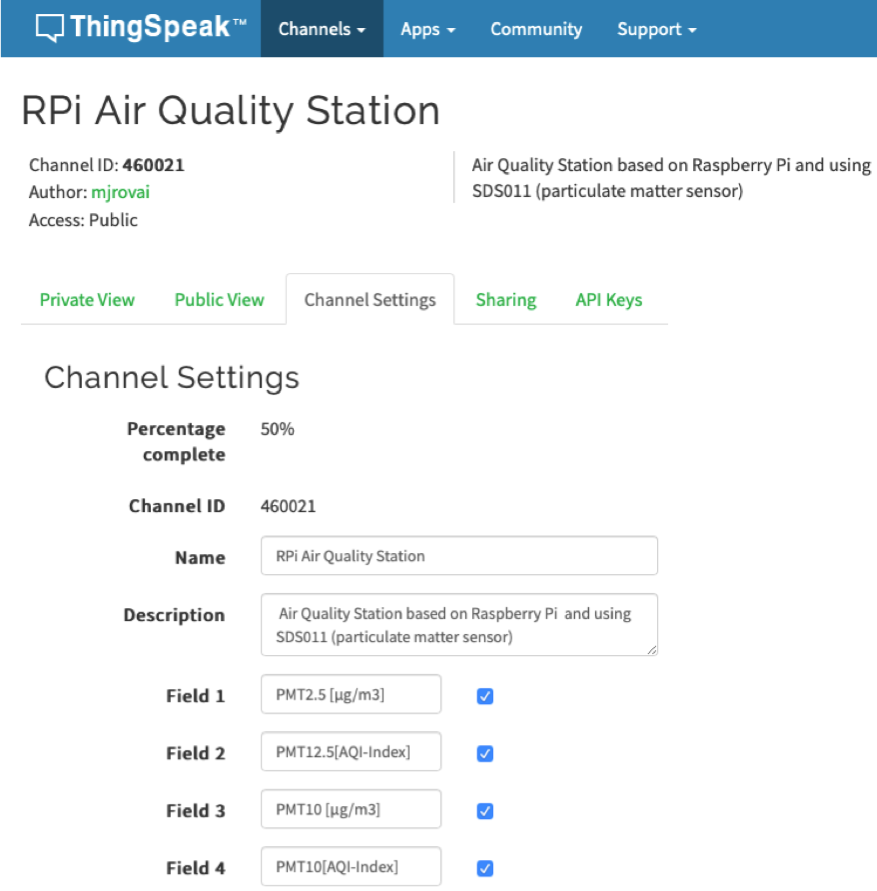Select the Channel Settings tab
The width and height of the screenshot is (877, 891).
[370, 300]
